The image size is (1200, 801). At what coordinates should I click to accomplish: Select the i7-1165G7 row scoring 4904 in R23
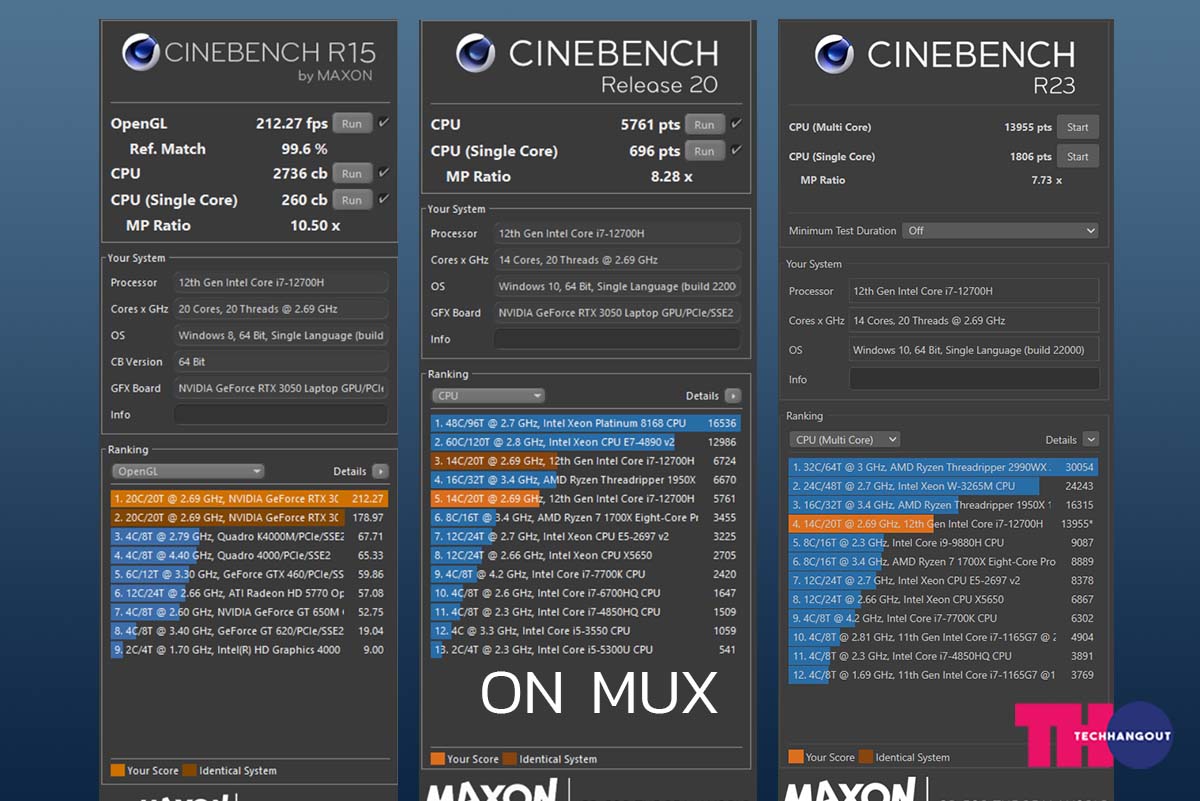[x=943, y=637]
